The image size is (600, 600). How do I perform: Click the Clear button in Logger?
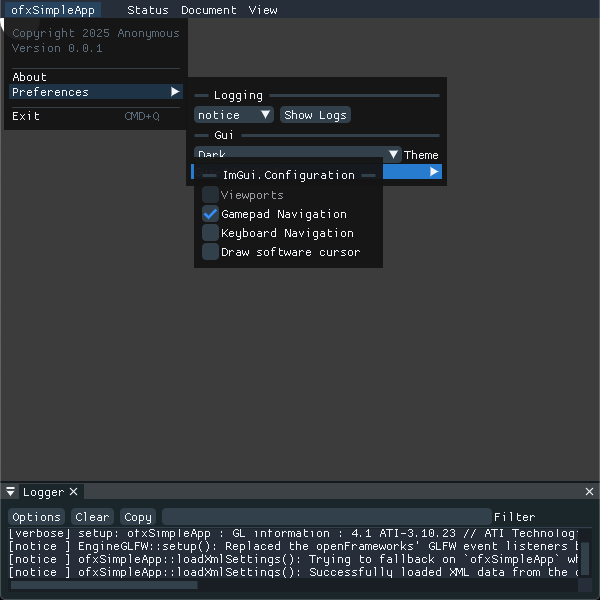92,517
